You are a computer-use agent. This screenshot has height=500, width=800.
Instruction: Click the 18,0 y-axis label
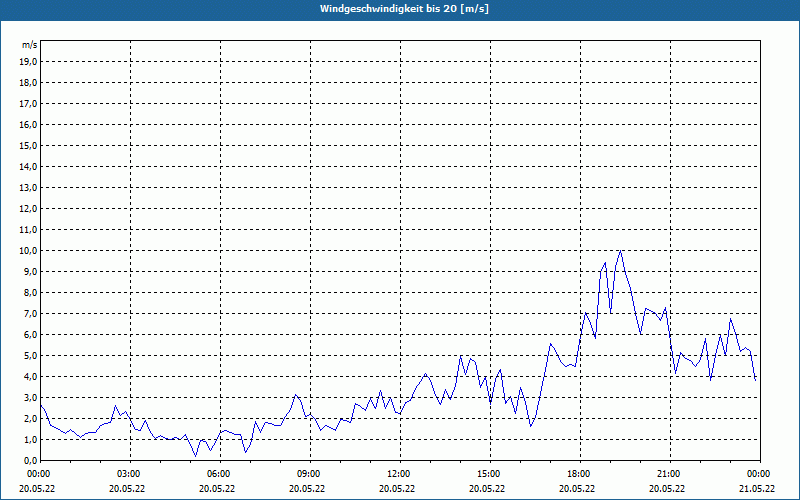[x=28, y=83]
